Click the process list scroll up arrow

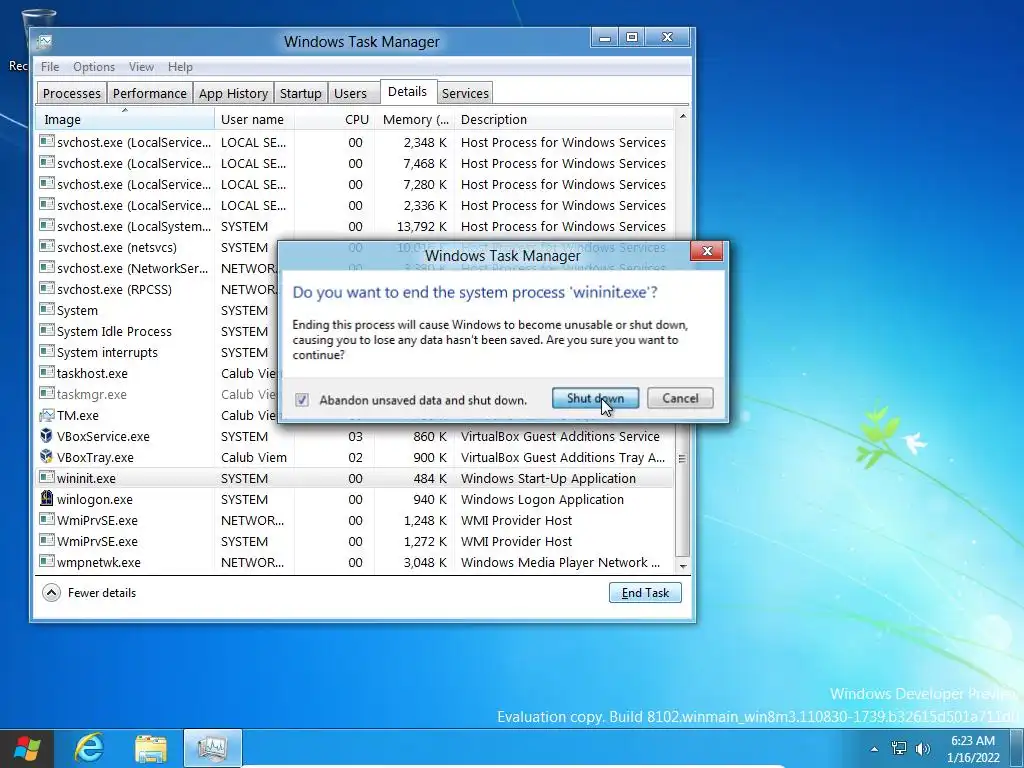pos(682,116)
